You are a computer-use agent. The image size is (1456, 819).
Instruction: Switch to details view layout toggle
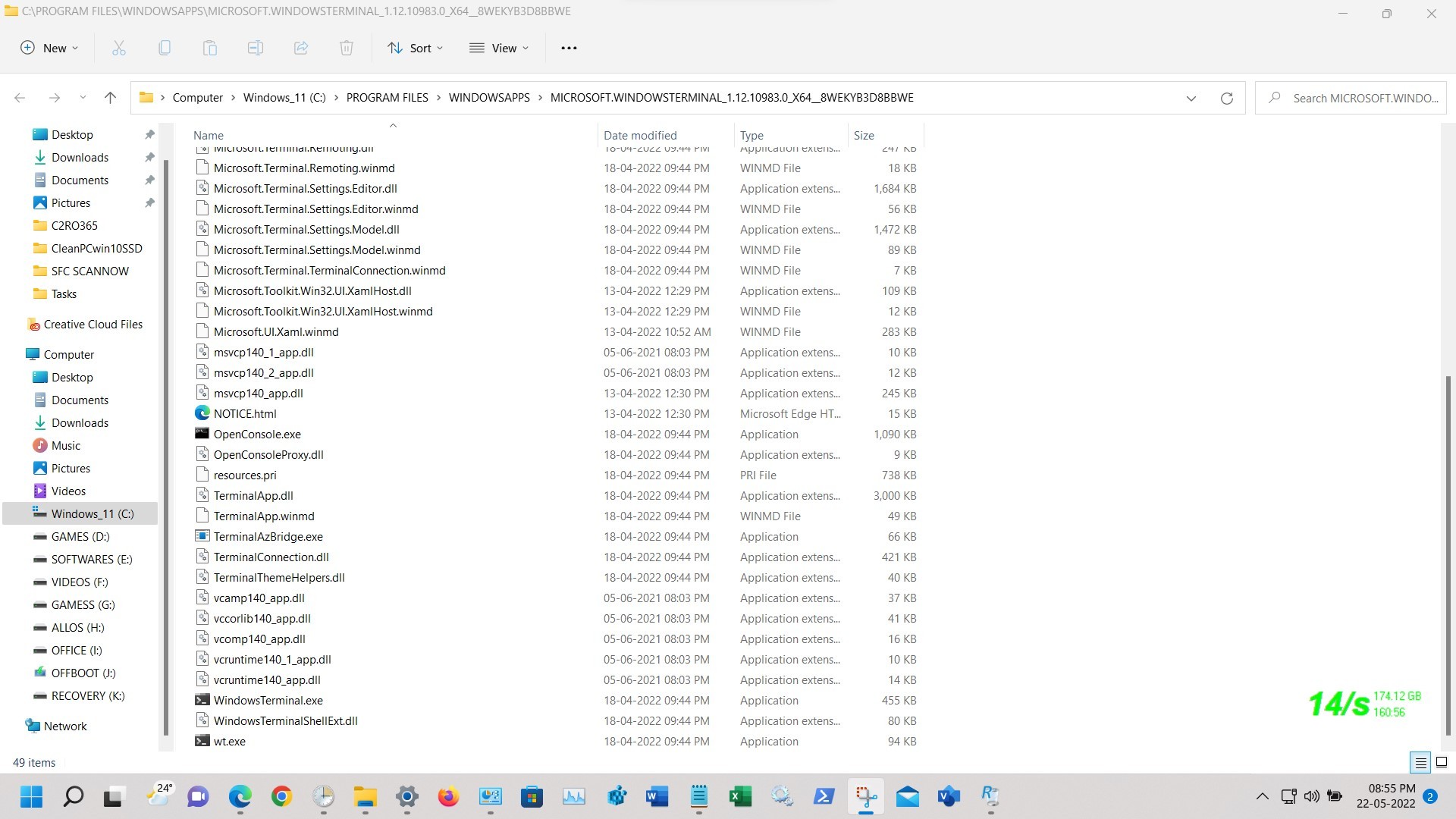pyautogui.click(x=1420, y=762)
